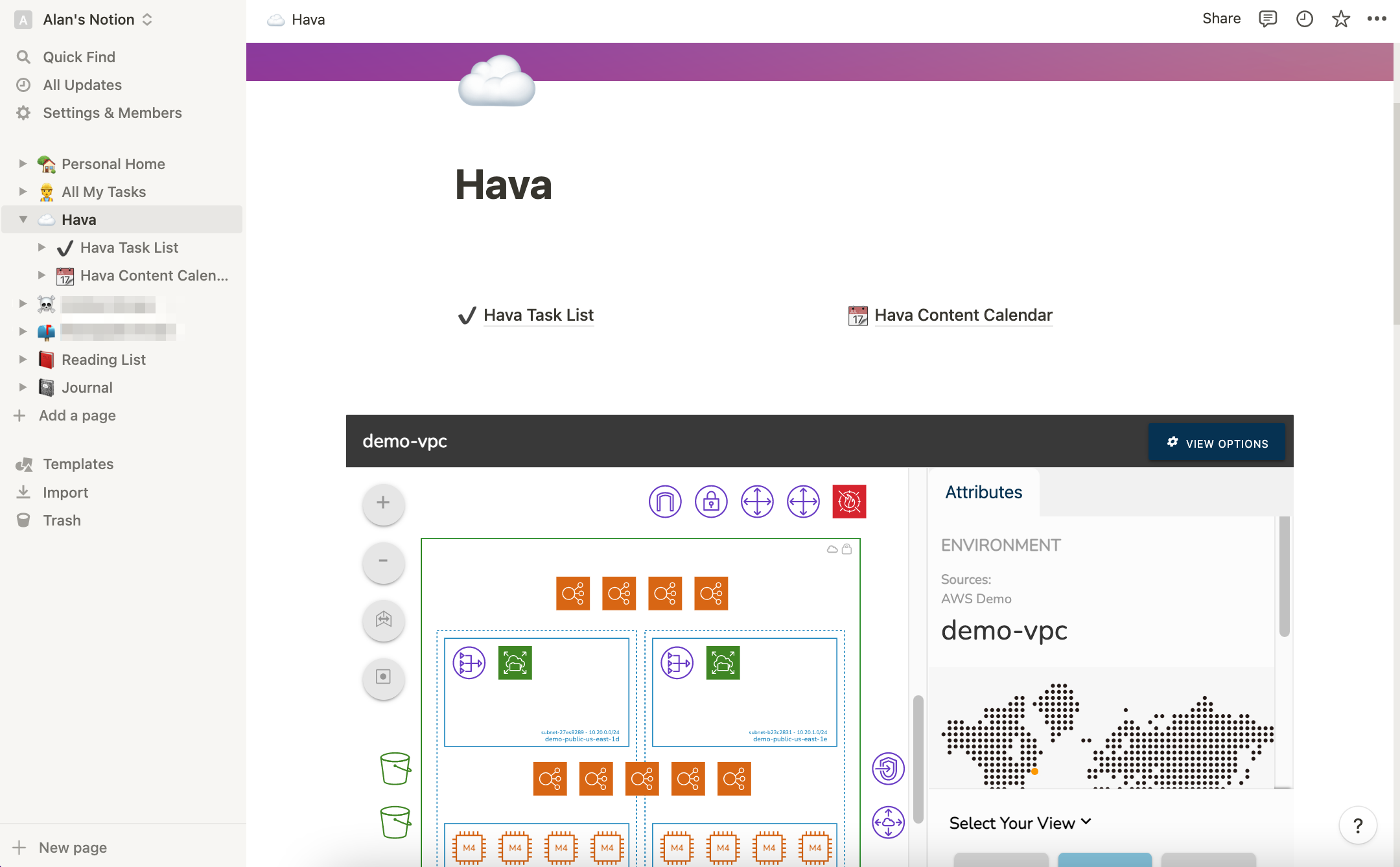Viewport: 1400px width, 867px height.
Task: Click the red firewall icon on the diagram toolbar
Action: tap(850, 501)
